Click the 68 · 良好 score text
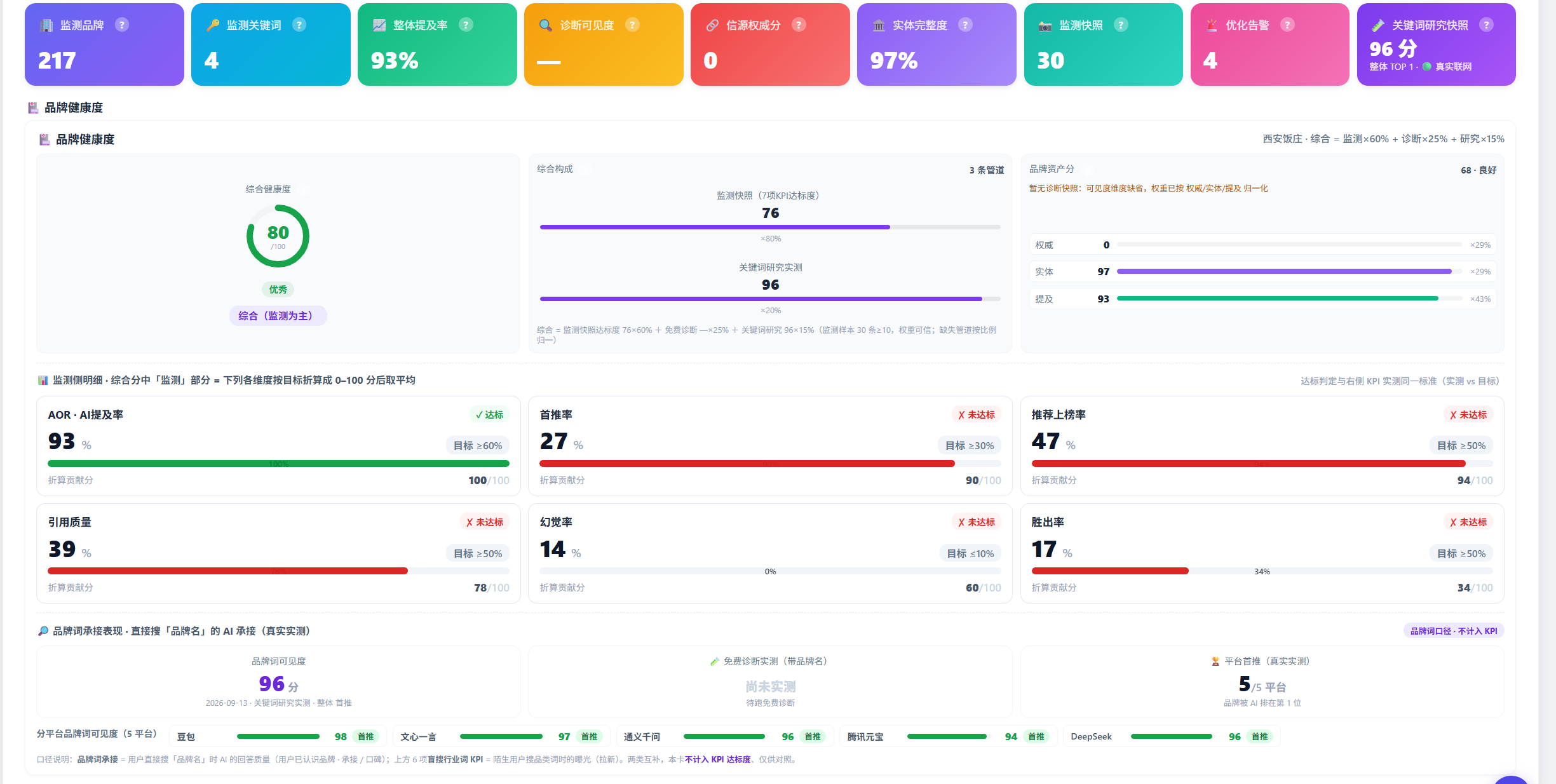The height and width of the screenshot is (784, 1556). pos(1478,170)
